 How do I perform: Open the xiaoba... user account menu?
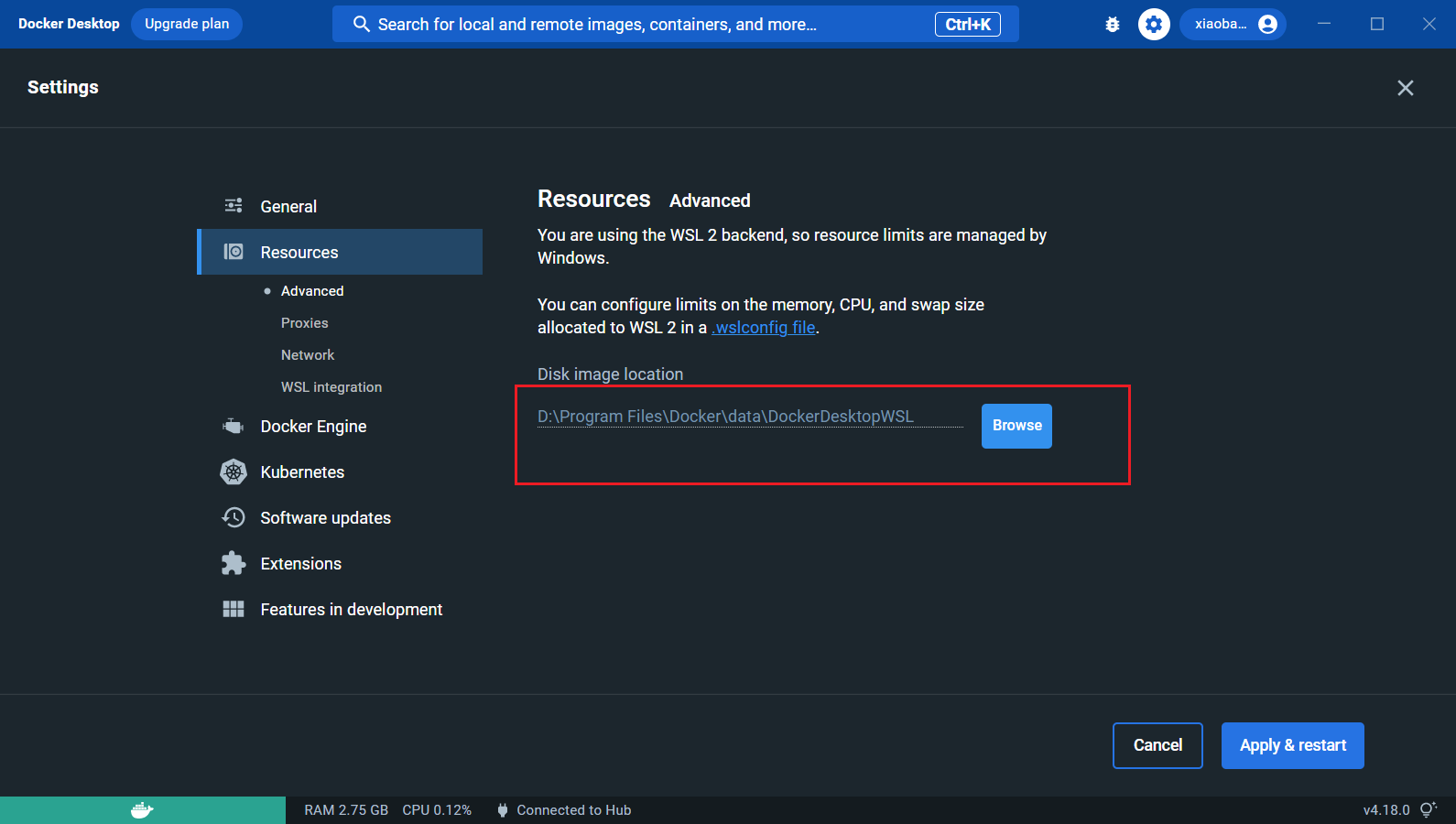1233,25
